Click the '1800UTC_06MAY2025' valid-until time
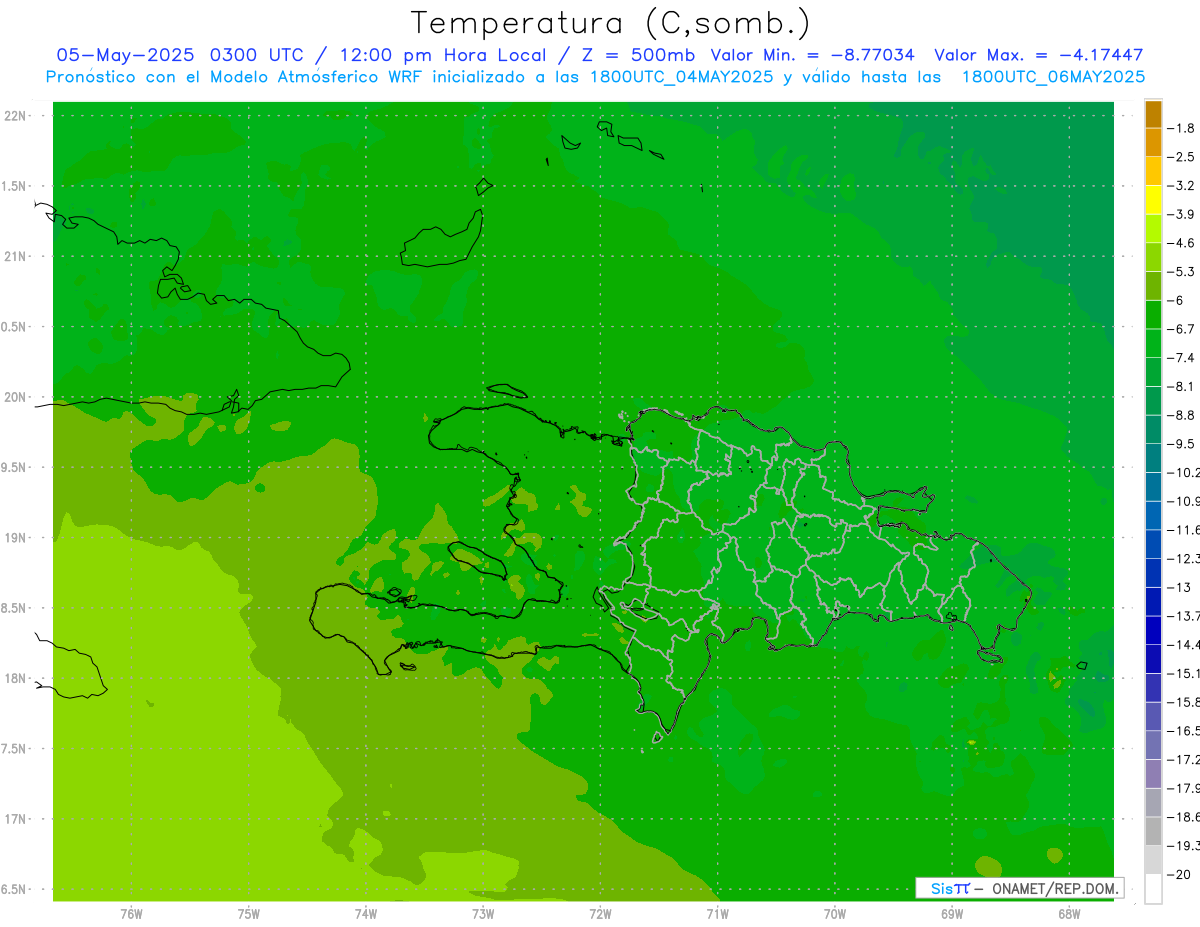 click(x=1053, y=77)
